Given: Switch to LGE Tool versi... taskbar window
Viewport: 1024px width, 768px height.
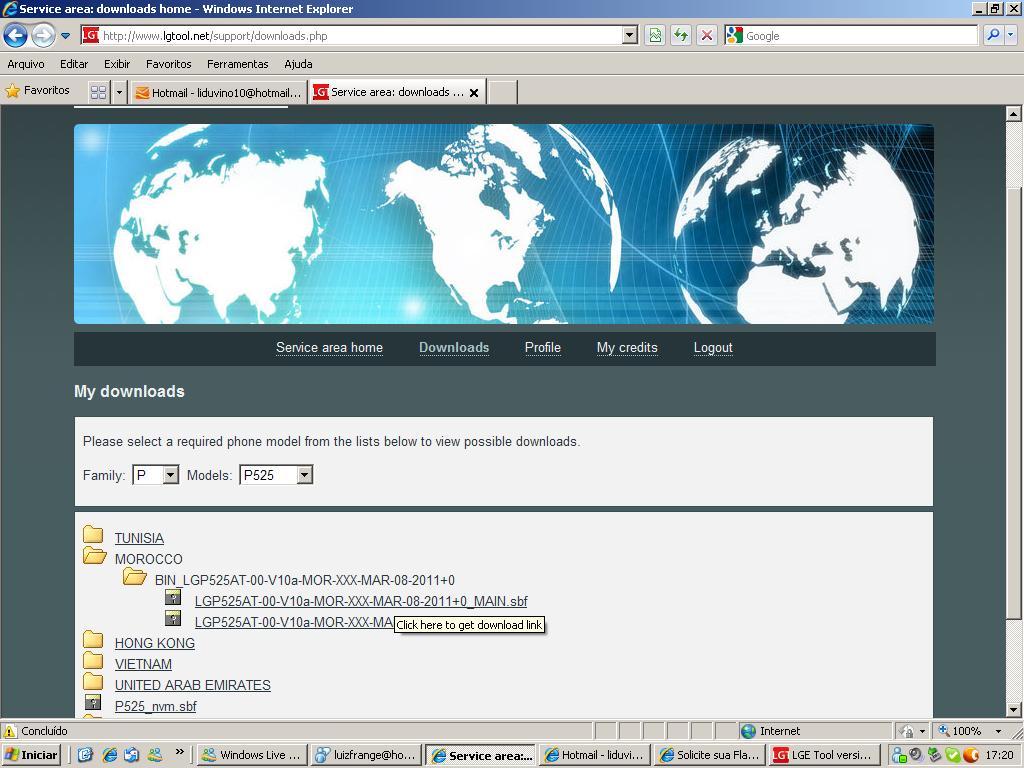Looking at the screenshot, I should point(824,755).
